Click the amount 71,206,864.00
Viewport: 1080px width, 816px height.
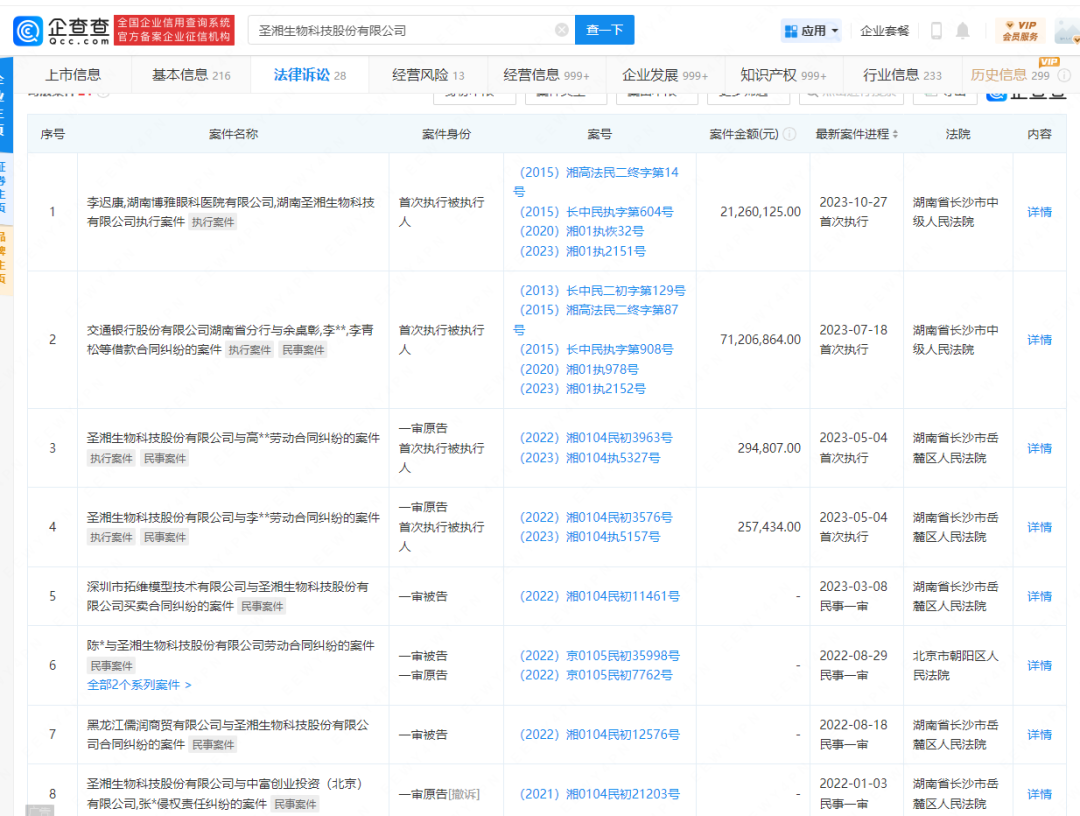click(x=760, y=340)
